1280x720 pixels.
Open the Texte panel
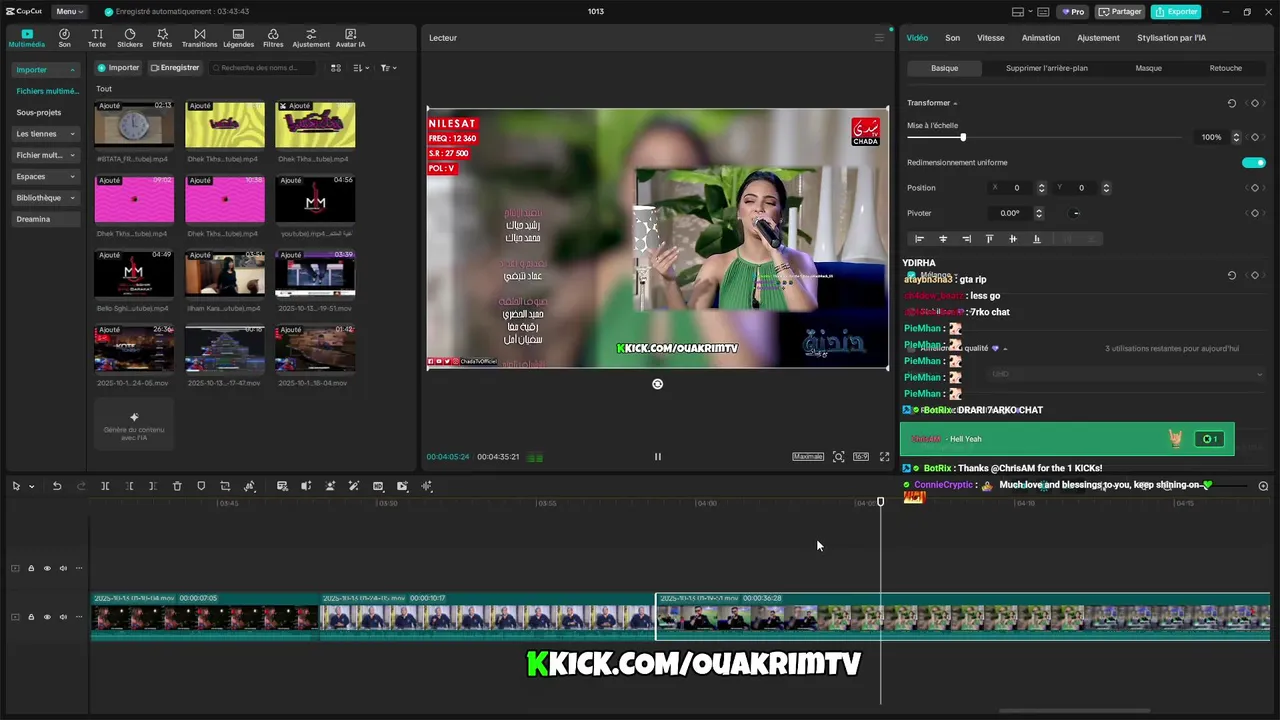pyautogui.click(x=97, y=38)
